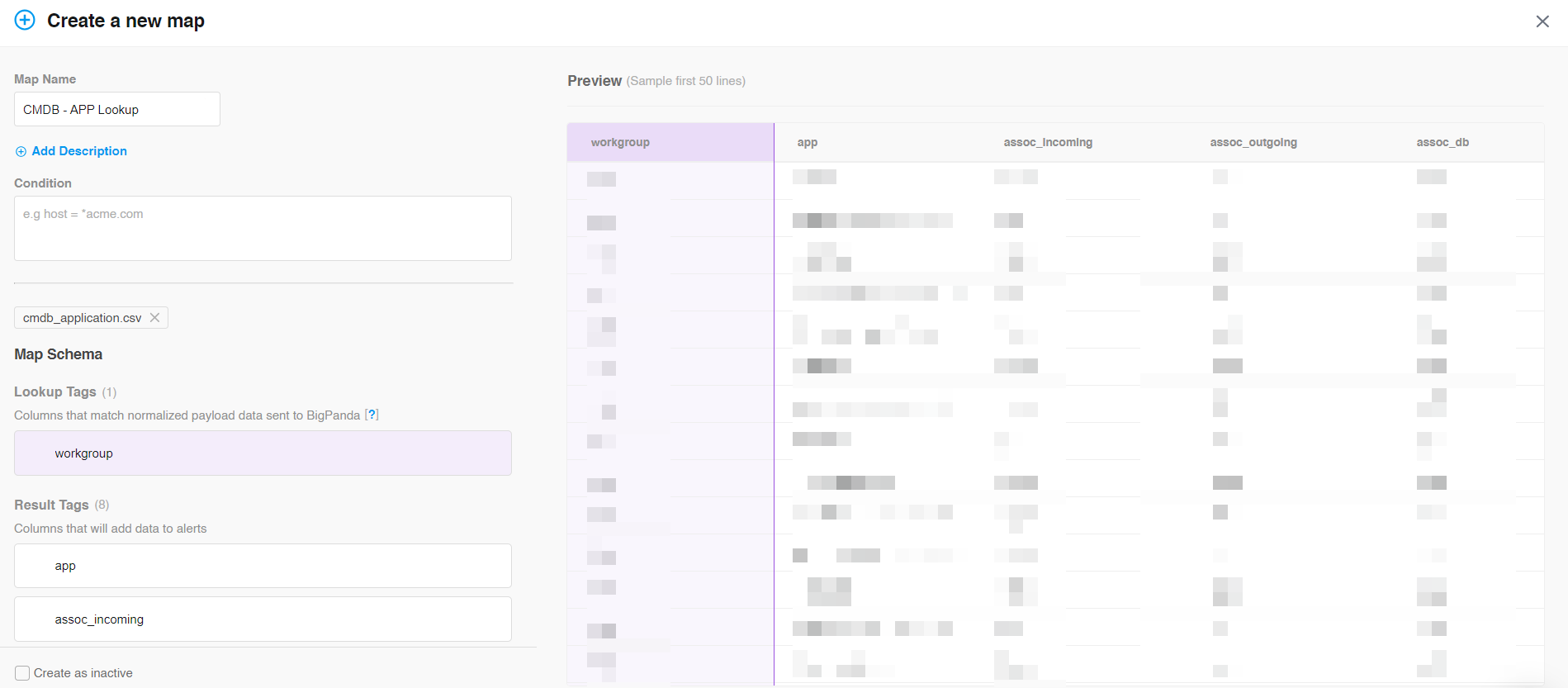Click the app column header in preview

point(807,143)
